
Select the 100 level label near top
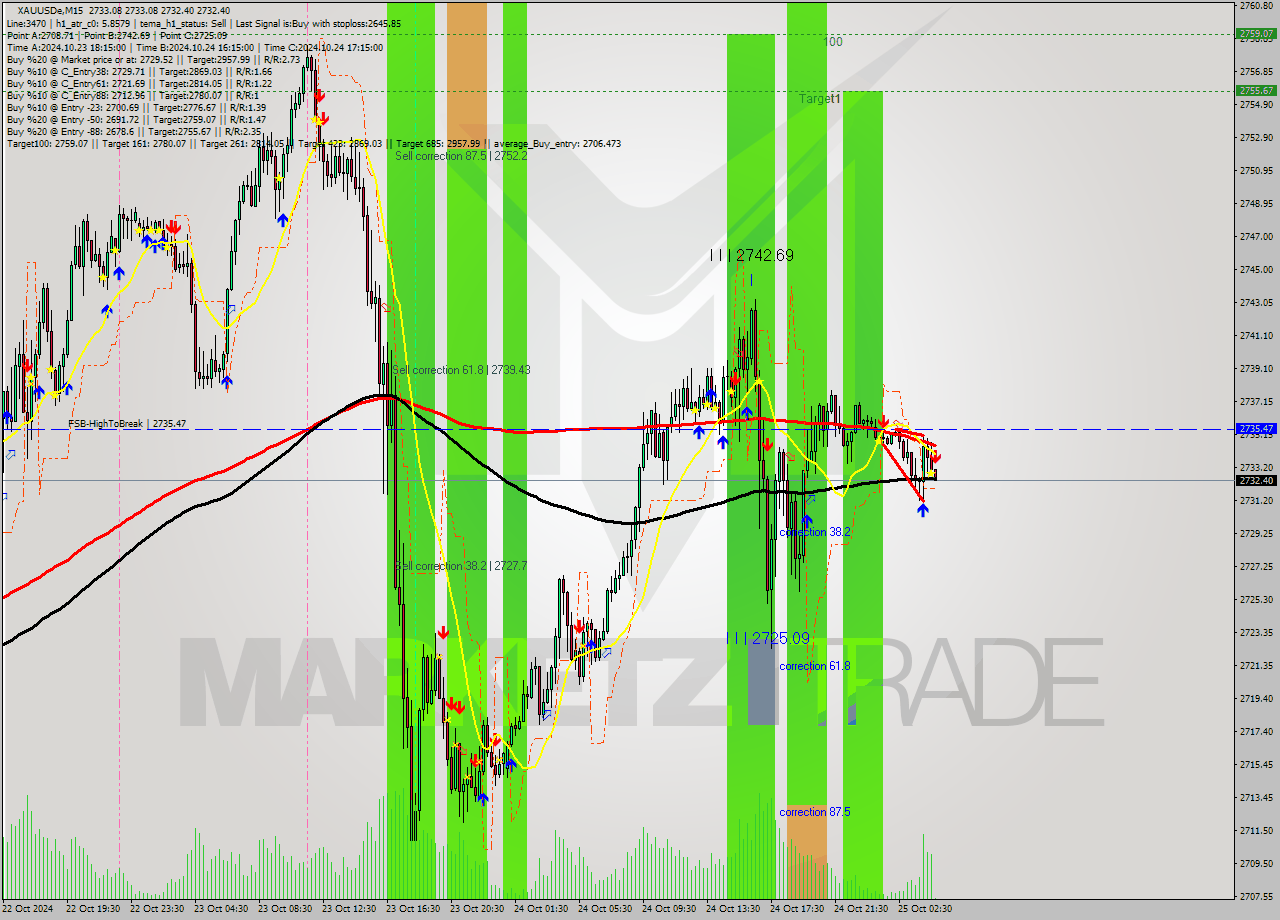tap(833, 42)
